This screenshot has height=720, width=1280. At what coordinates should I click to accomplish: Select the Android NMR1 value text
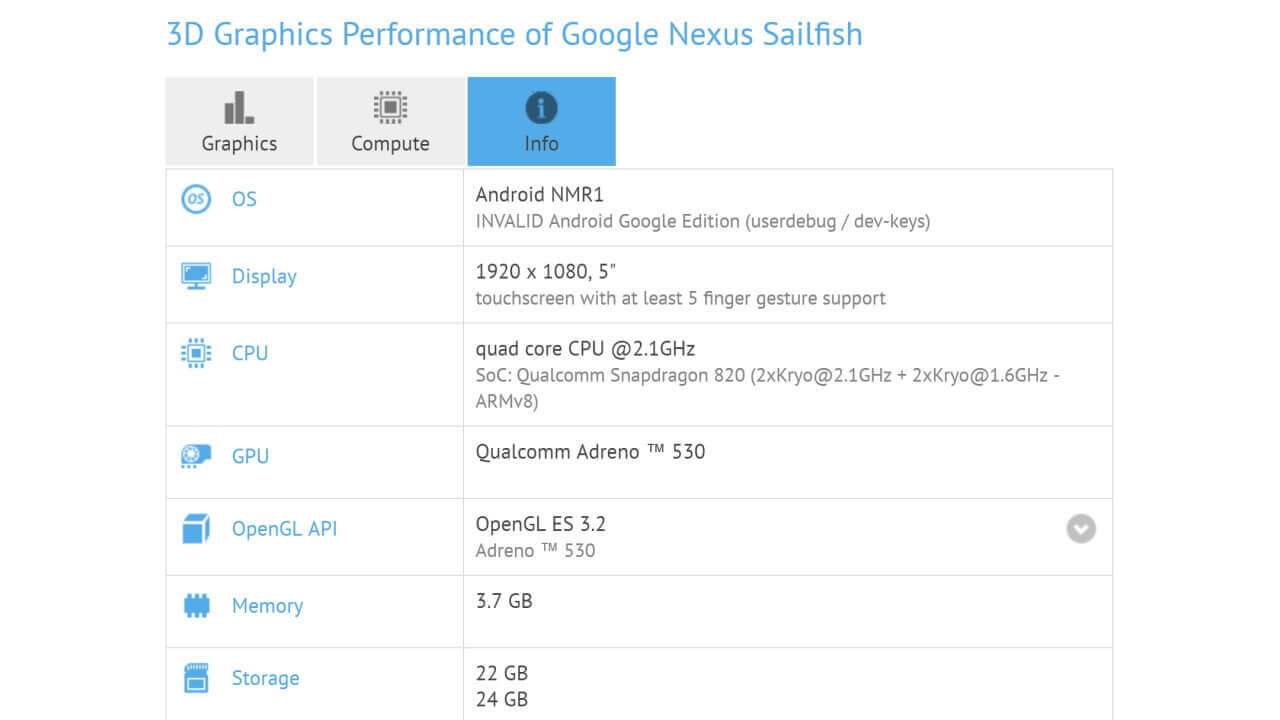point(540,194)
